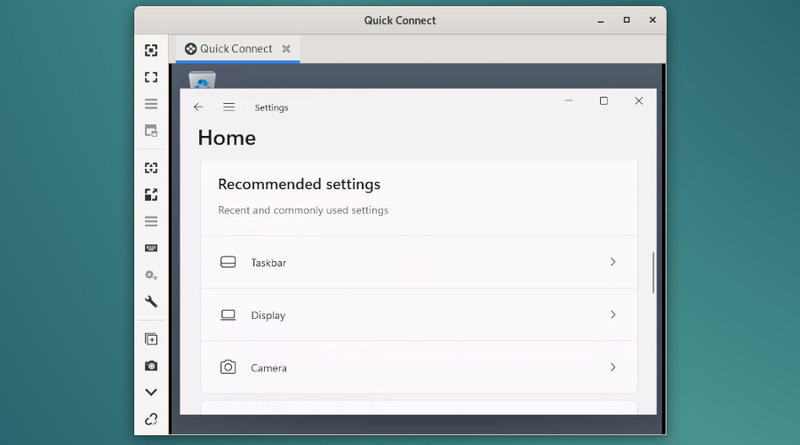Open the preferences gears icon in sidebar

click(x=151, y=275)
